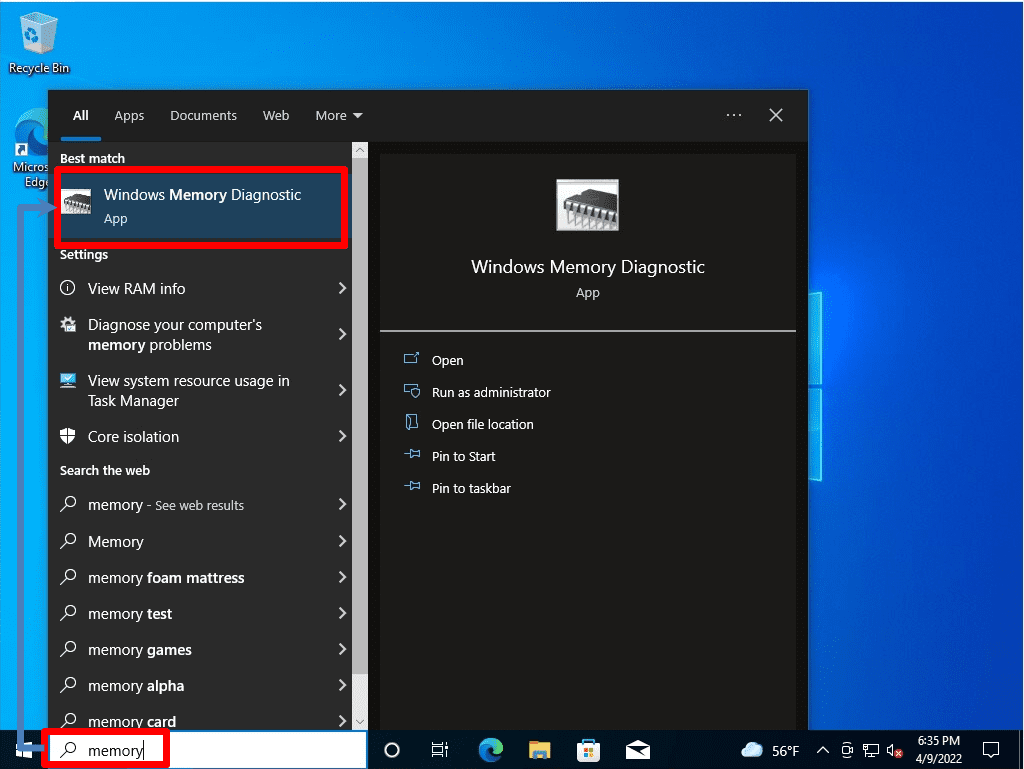Expand chevron for memory test
The width and height of the screenshot is (1024, 769).
pos(342,613)
